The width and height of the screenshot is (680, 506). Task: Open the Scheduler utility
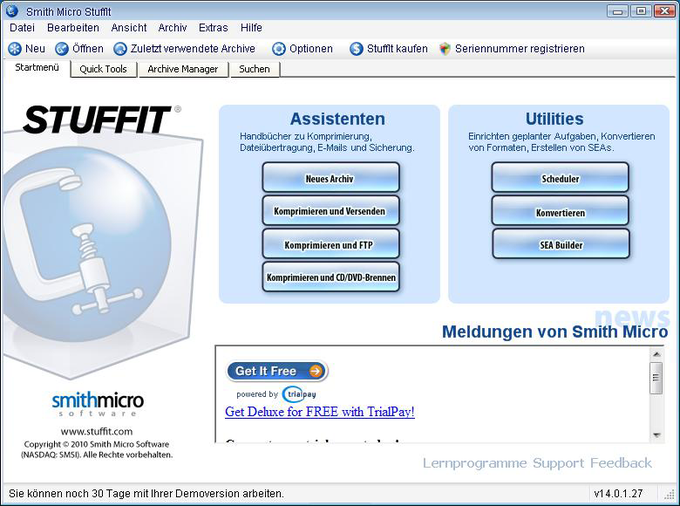pyautogui.click(x=560, y=178)
